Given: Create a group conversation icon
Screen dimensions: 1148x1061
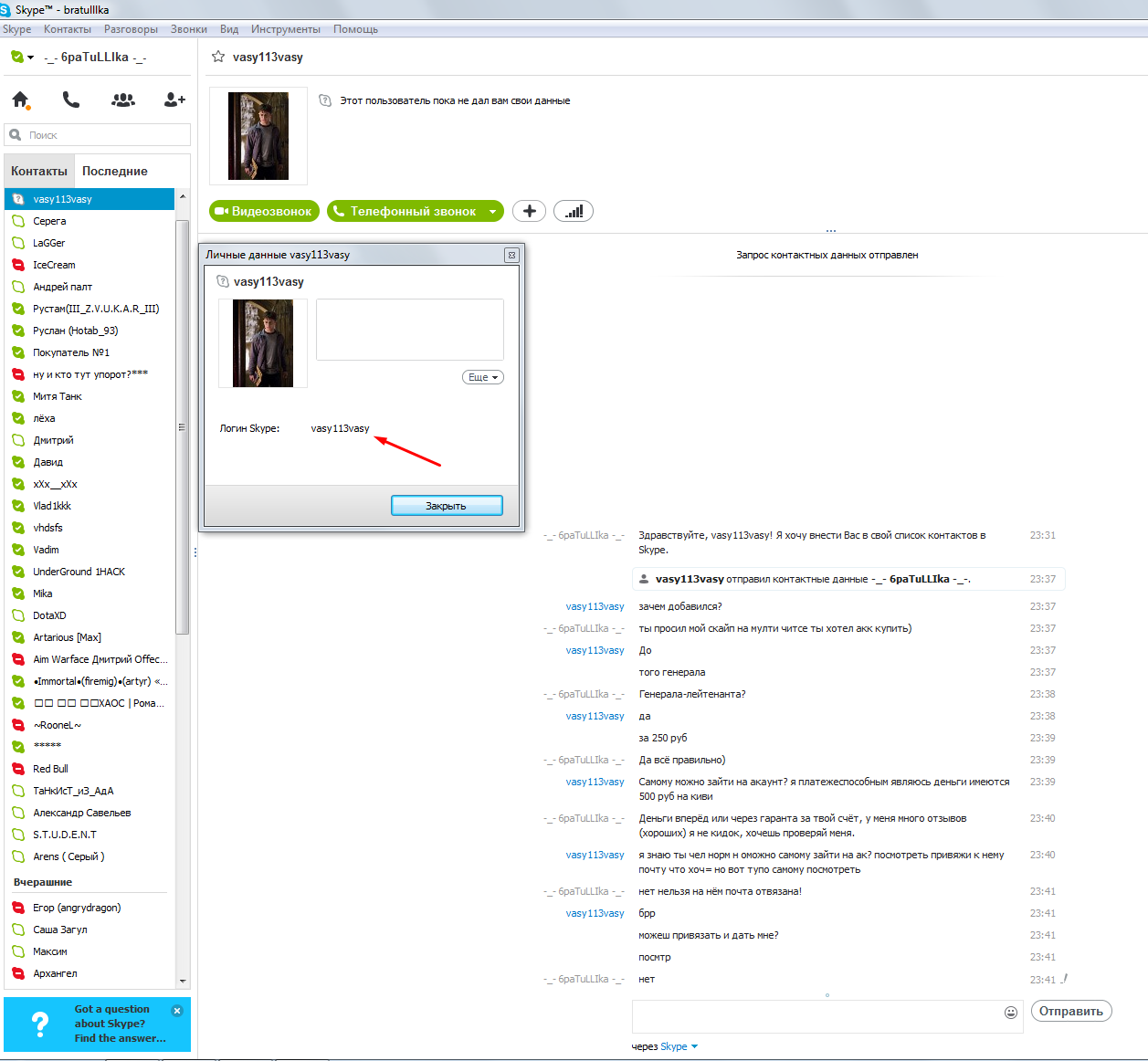Looking at the screenshot, I should click(x=123, y=100).
